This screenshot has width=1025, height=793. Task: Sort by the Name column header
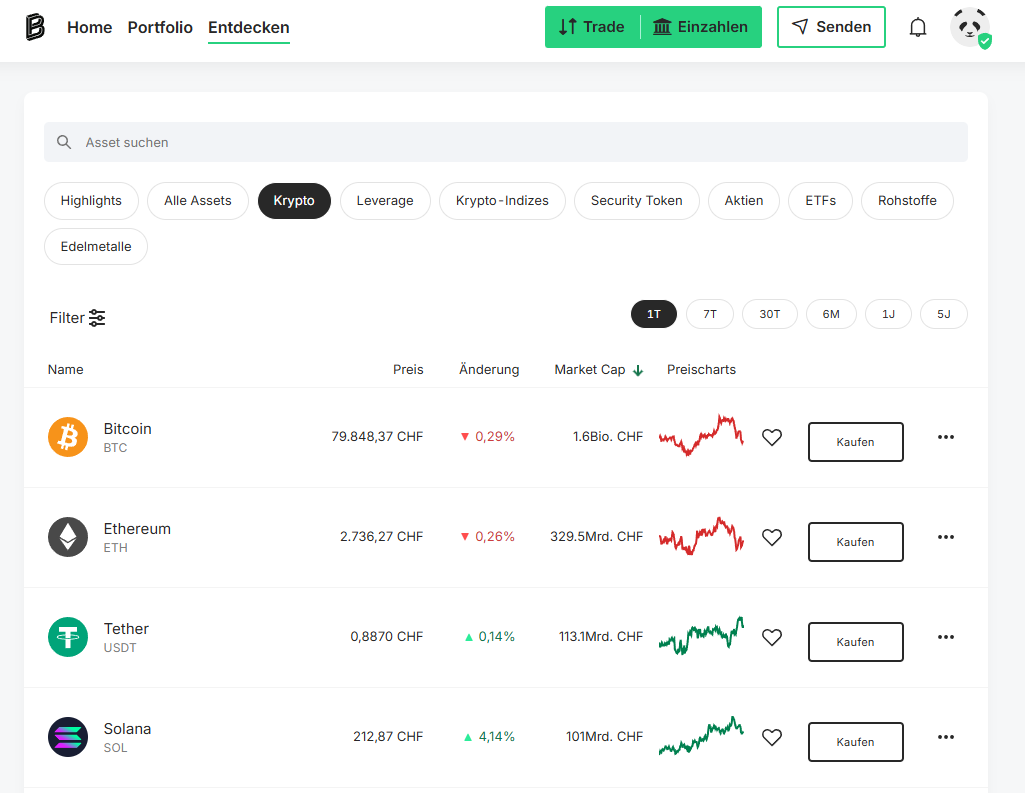click(x=65, y=369)
